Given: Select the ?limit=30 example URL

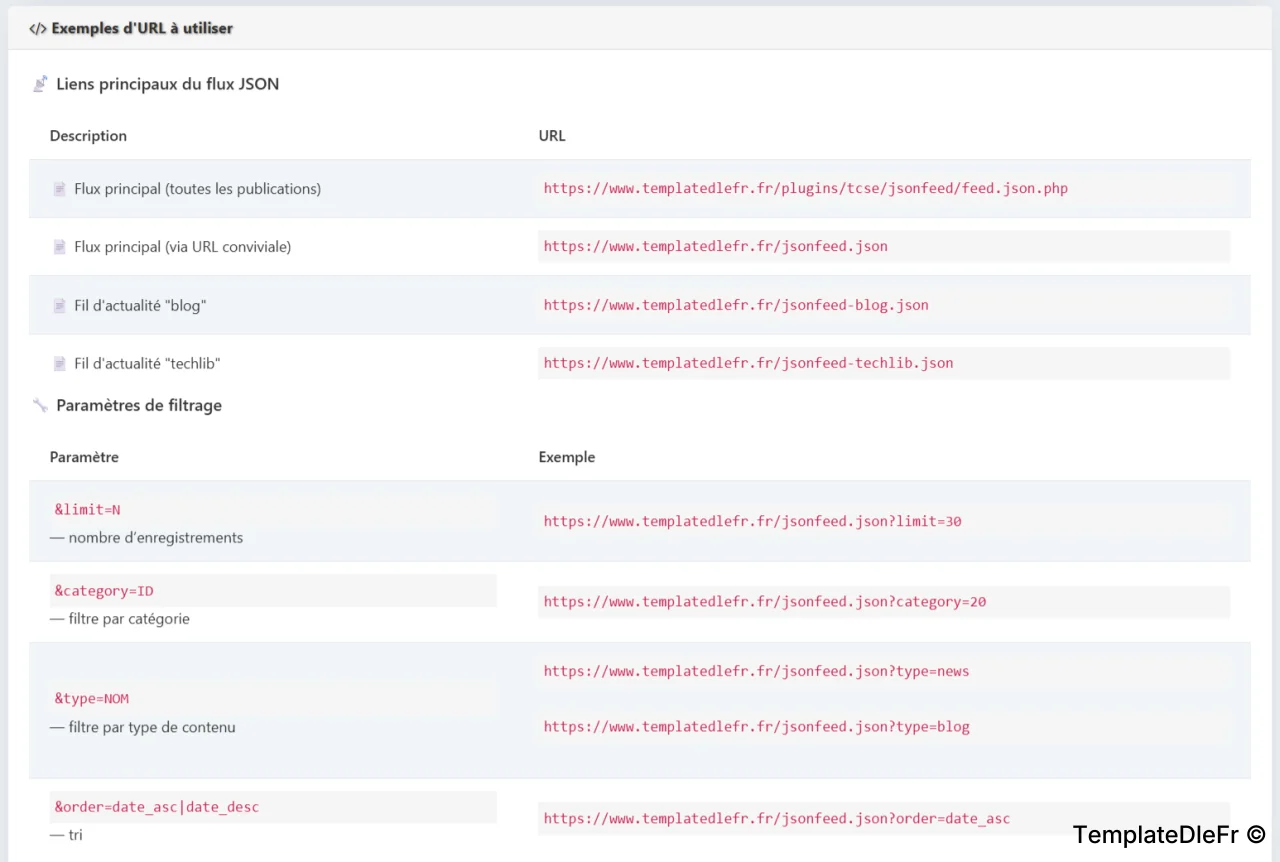Looking at the screenshot, I should coord(753,521).
